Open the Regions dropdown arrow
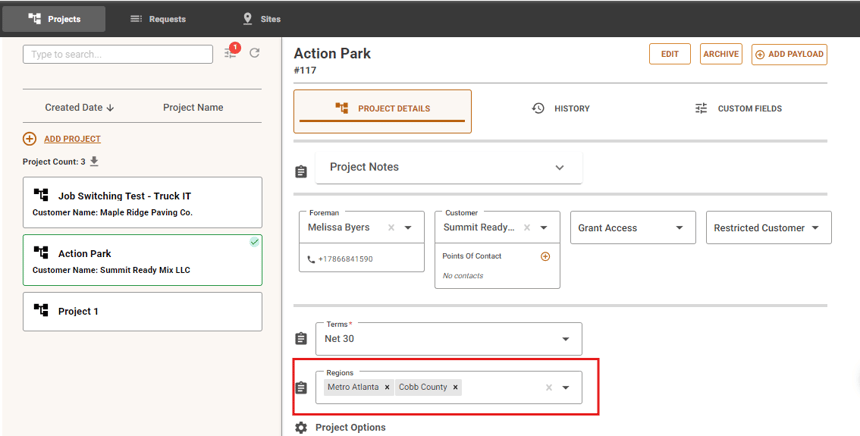The width and height of the screenshot is (860, 436). pyautogui.click(x=565, y=388)
